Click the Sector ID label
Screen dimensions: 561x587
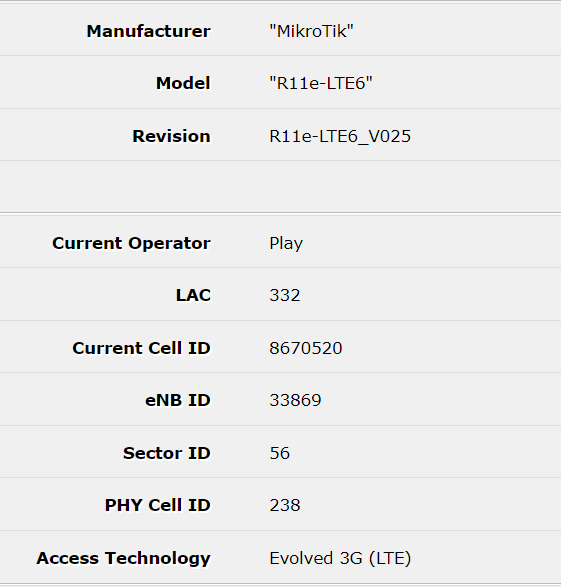click(x=167, y=453)
